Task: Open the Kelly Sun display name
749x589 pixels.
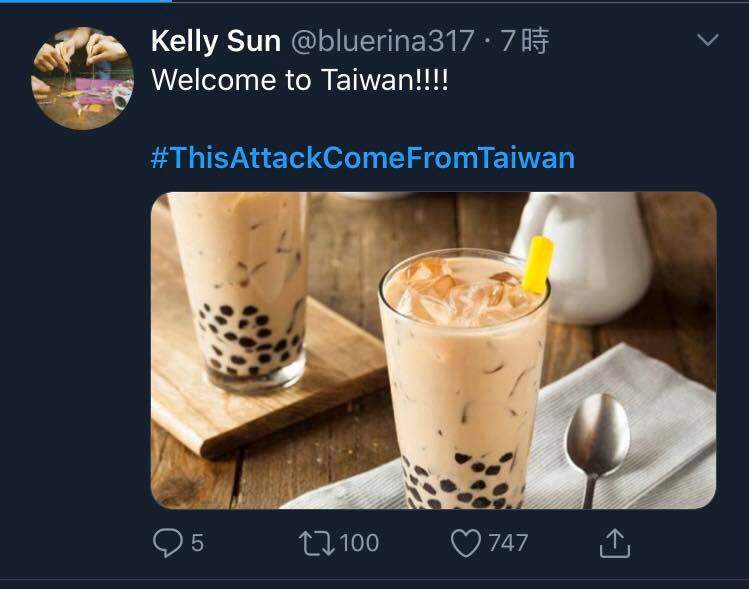Action: (216, 41)
